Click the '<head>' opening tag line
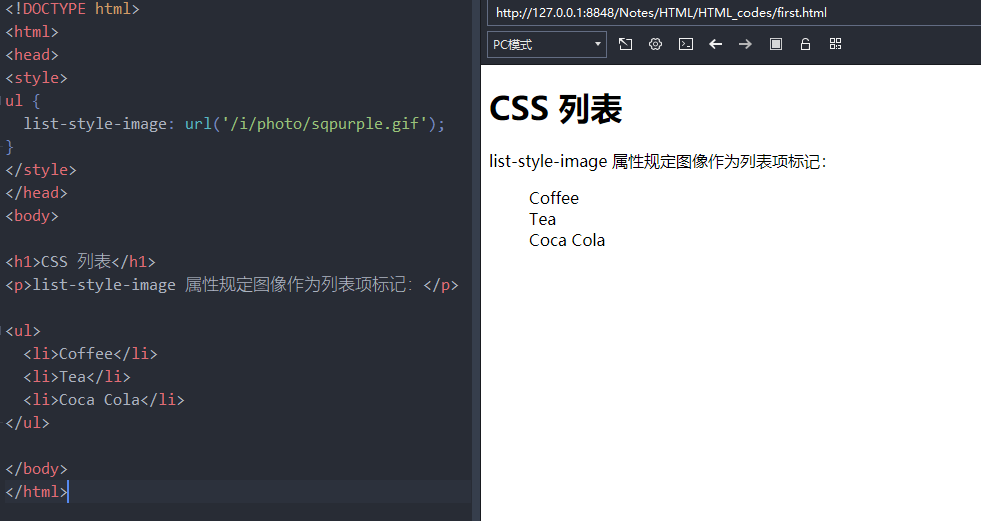This screenshot has height=521, width=981. (x=32, y=55)
